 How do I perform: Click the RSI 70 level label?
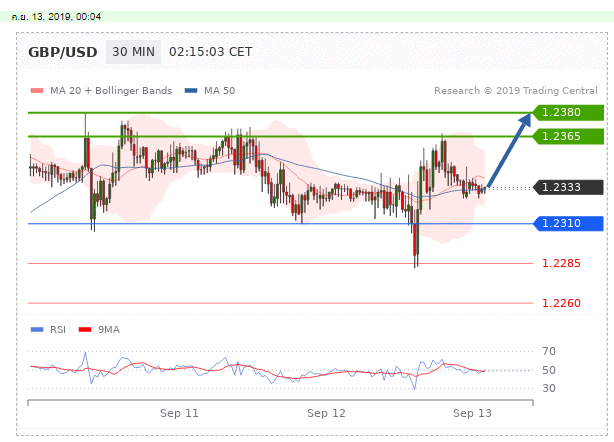click(549, 351)
